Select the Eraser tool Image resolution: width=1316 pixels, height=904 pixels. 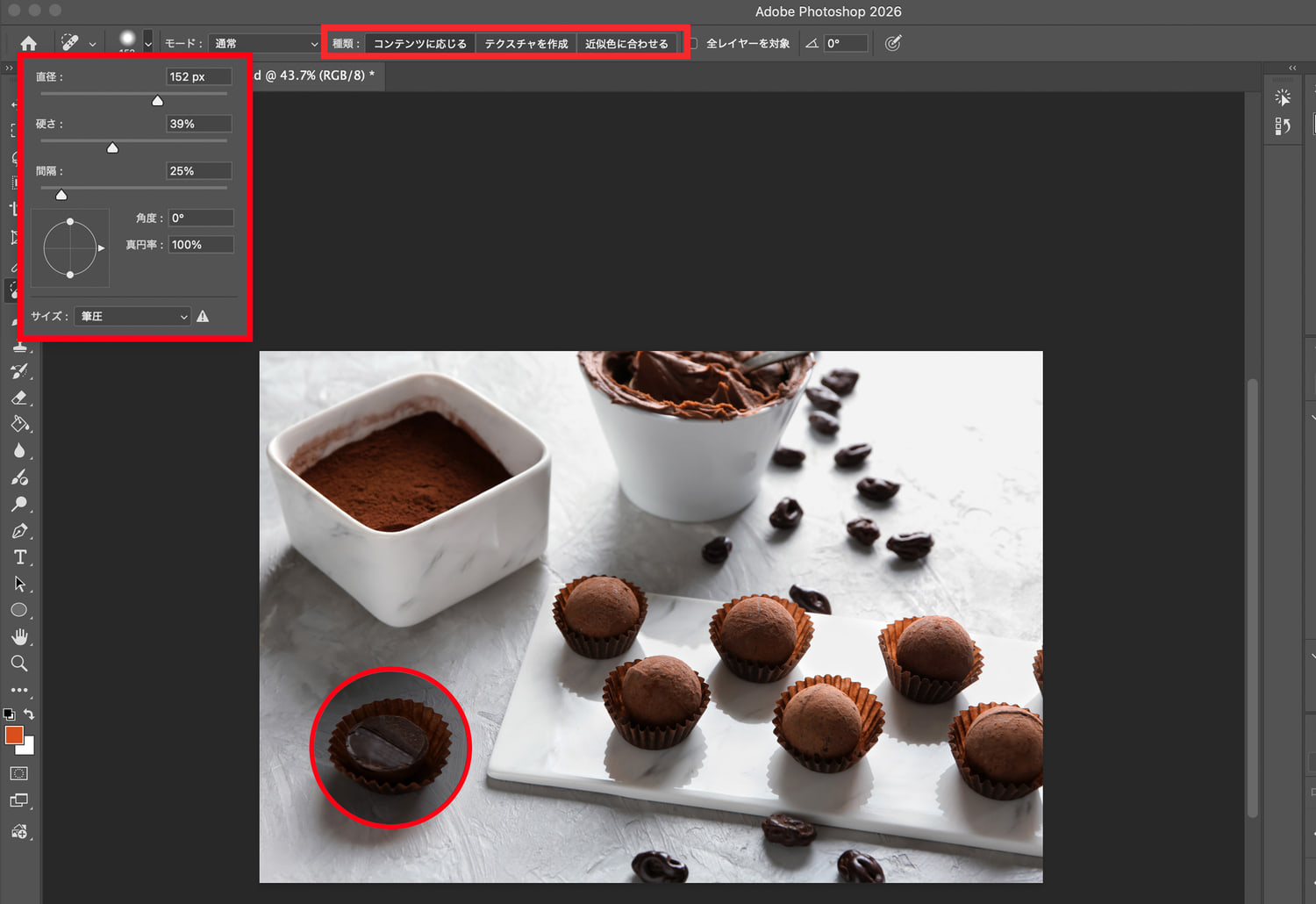19,398
